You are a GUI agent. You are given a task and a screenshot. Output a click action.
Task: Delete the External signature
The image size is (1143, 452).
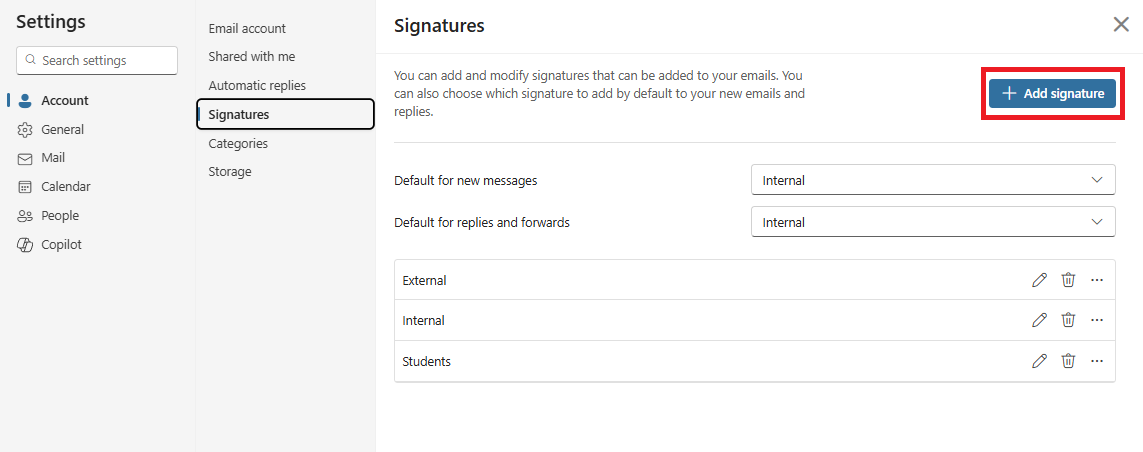point(1068,280)
